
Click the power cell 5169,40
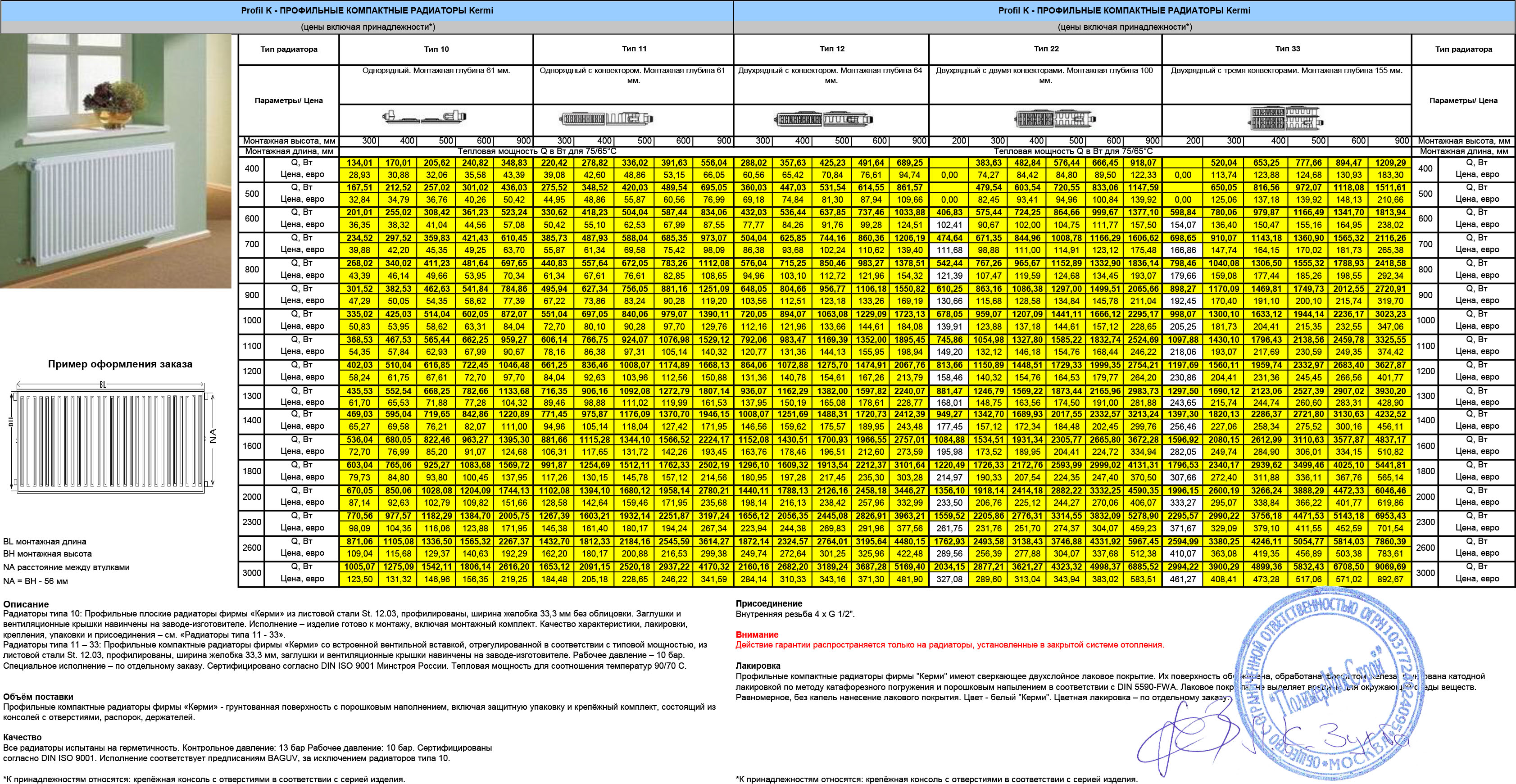click(909, 567)
